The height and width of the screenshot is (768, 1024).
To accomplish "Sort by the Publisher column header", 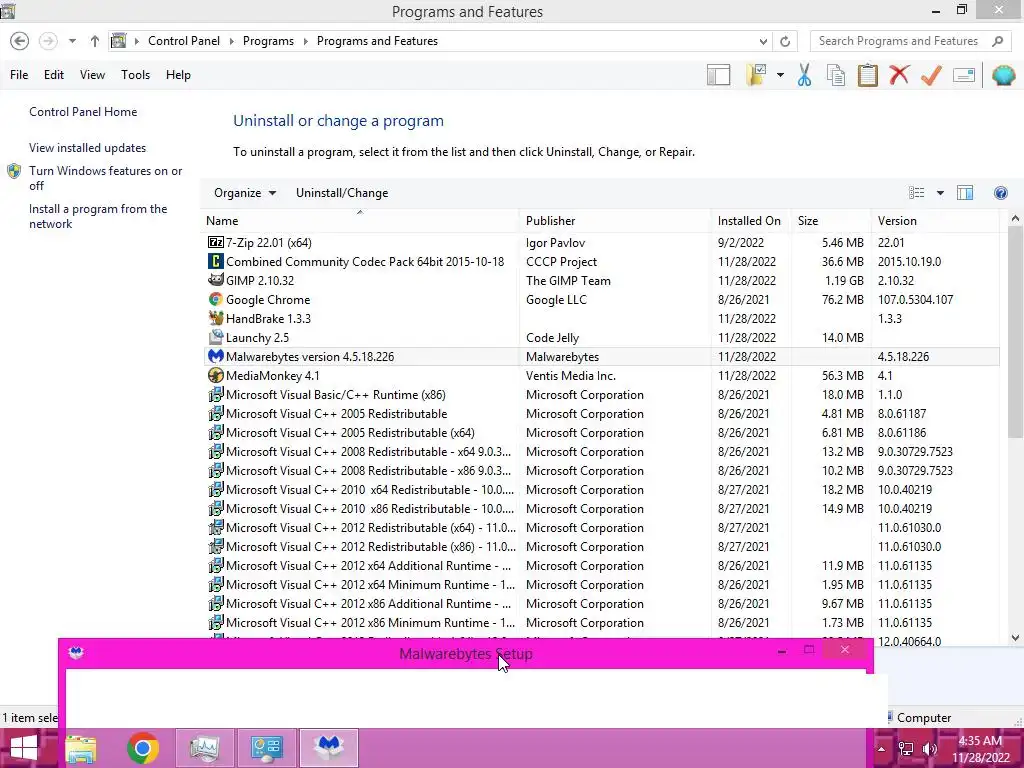I will click(x=615, y=221).
